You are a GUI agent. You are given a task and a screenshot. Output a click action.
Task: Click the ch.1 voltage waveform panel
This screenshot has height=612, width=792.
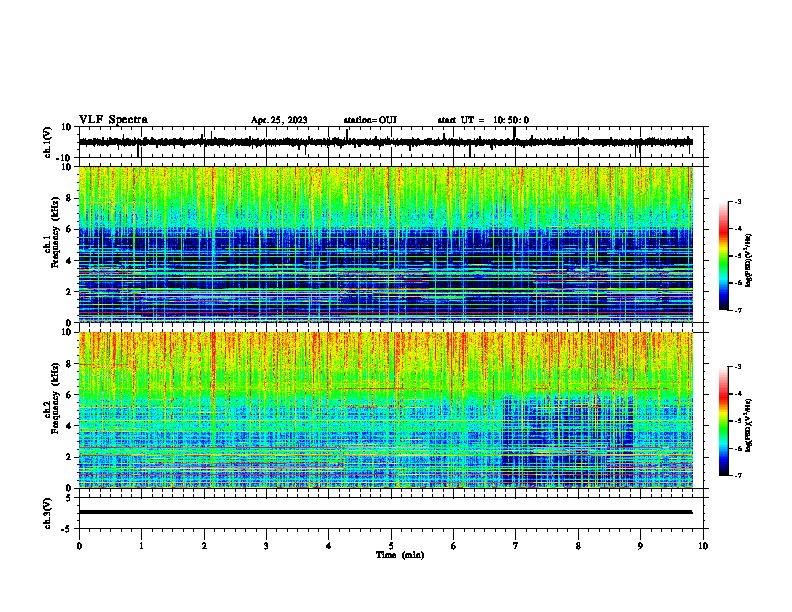391,142
